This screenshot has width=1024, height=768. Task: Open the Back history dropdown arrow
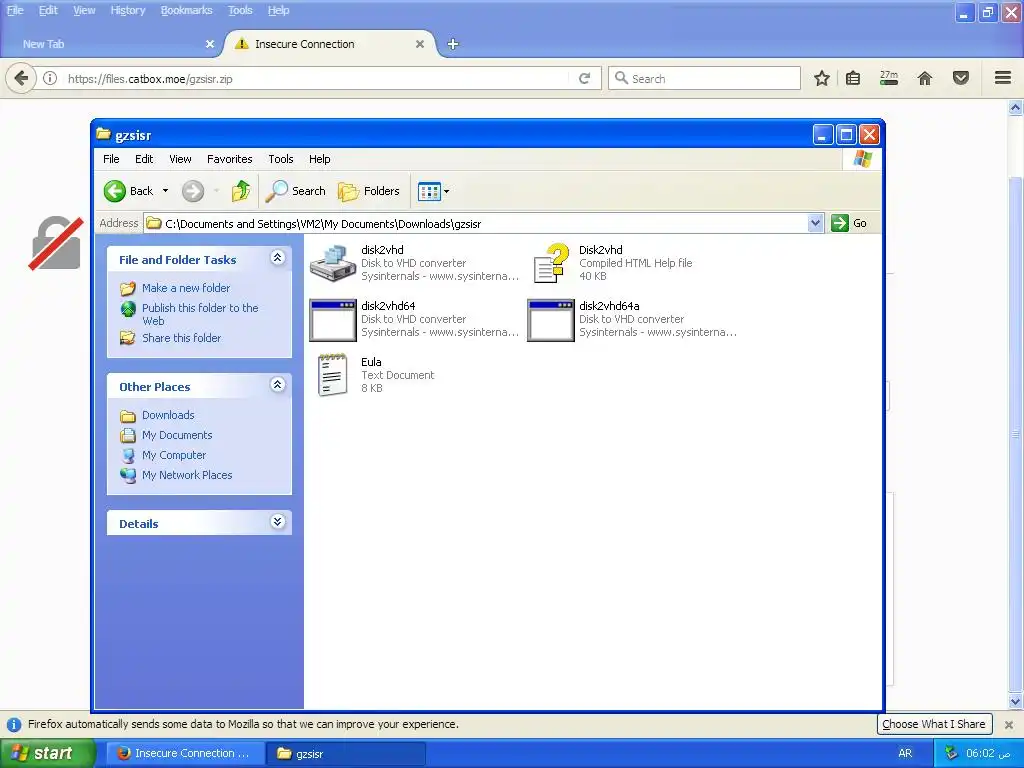(x=165, y=191)
